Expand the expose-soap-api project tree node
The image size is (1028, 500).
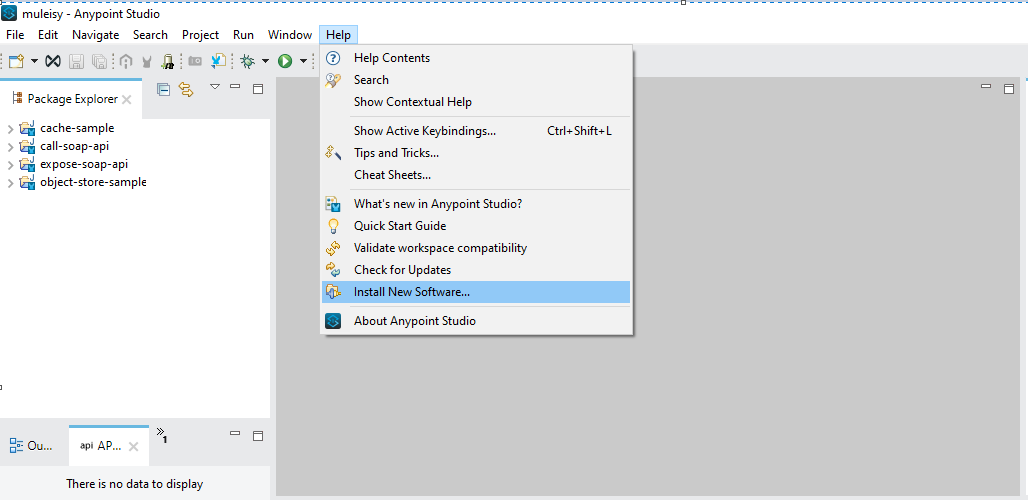10,165
